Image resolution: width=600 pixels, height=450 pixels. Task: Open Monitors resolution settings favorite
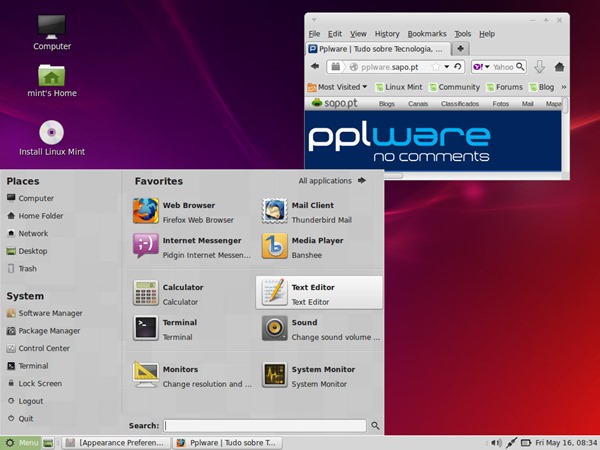pos(190,375)
